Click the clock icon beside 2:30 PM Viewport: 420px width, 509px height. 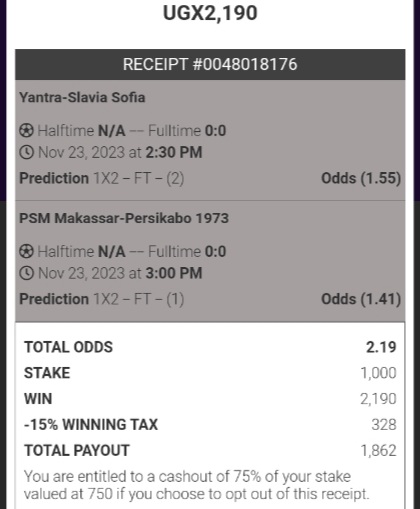(x=26, y=152)
